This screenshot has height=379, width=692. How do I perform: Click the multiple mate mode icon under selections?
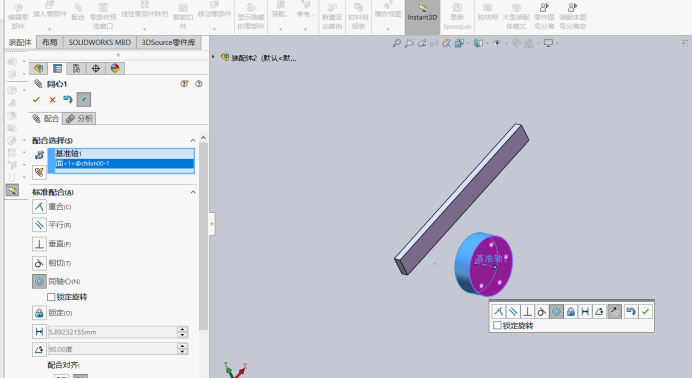(x=39, y=172)
